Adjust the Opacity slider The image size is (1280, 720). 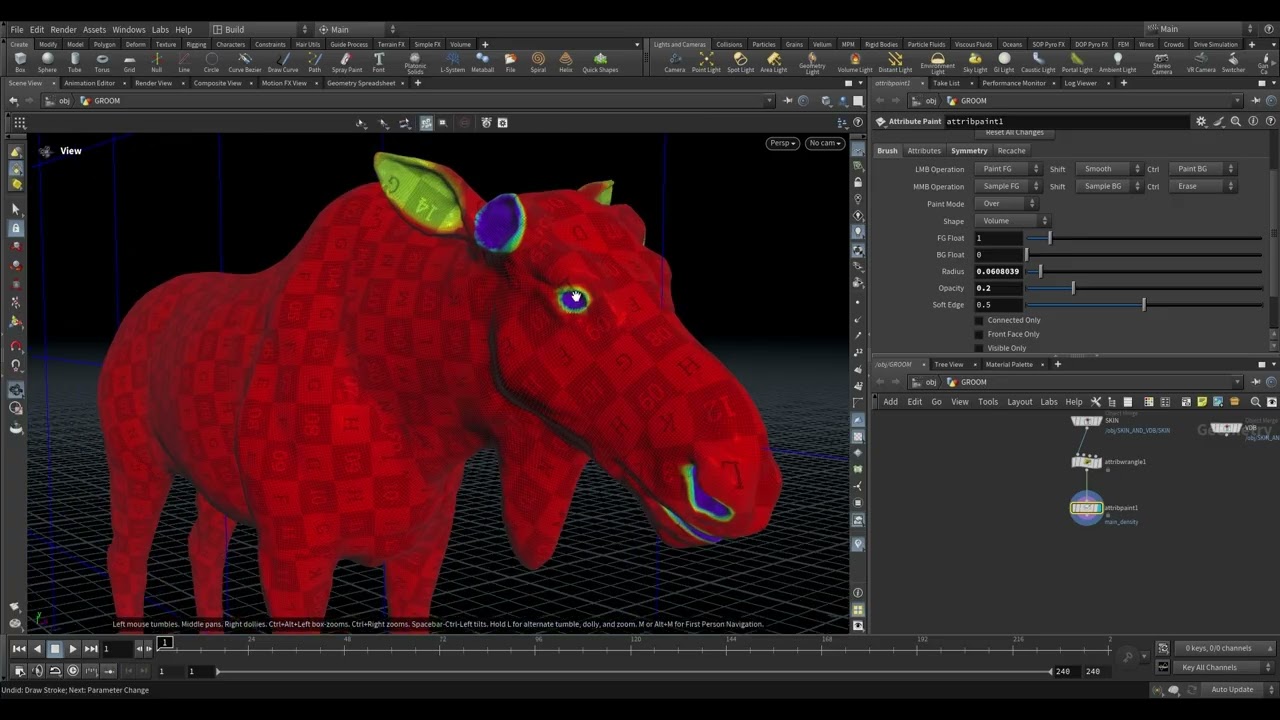(1144, 288)
